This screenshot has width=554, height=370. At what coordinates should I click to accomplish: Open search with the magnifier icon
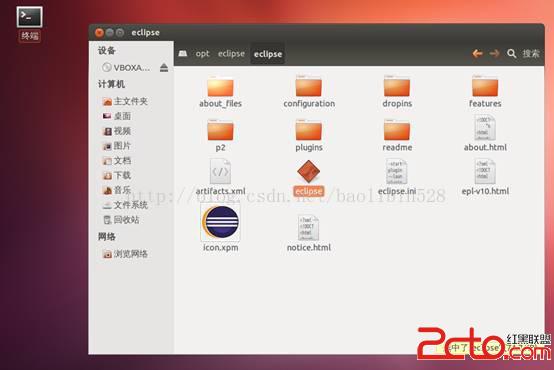click(512, 54)
